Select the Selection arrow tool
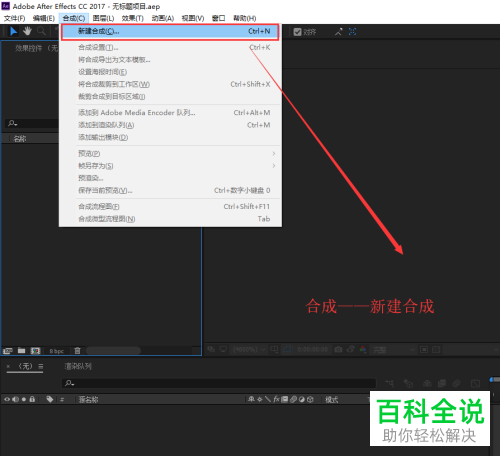 point(13,31)
